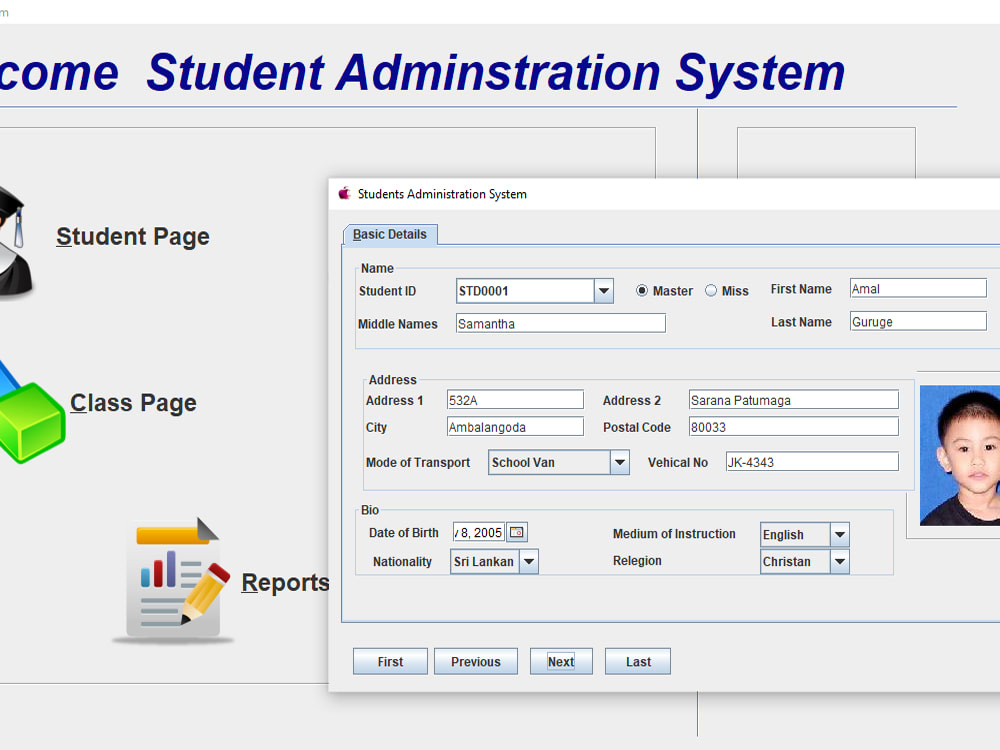Screen dimensions: 1000x750
Task: Toggle Master off by selecting Miss
Action: click(x=710, y=290)
